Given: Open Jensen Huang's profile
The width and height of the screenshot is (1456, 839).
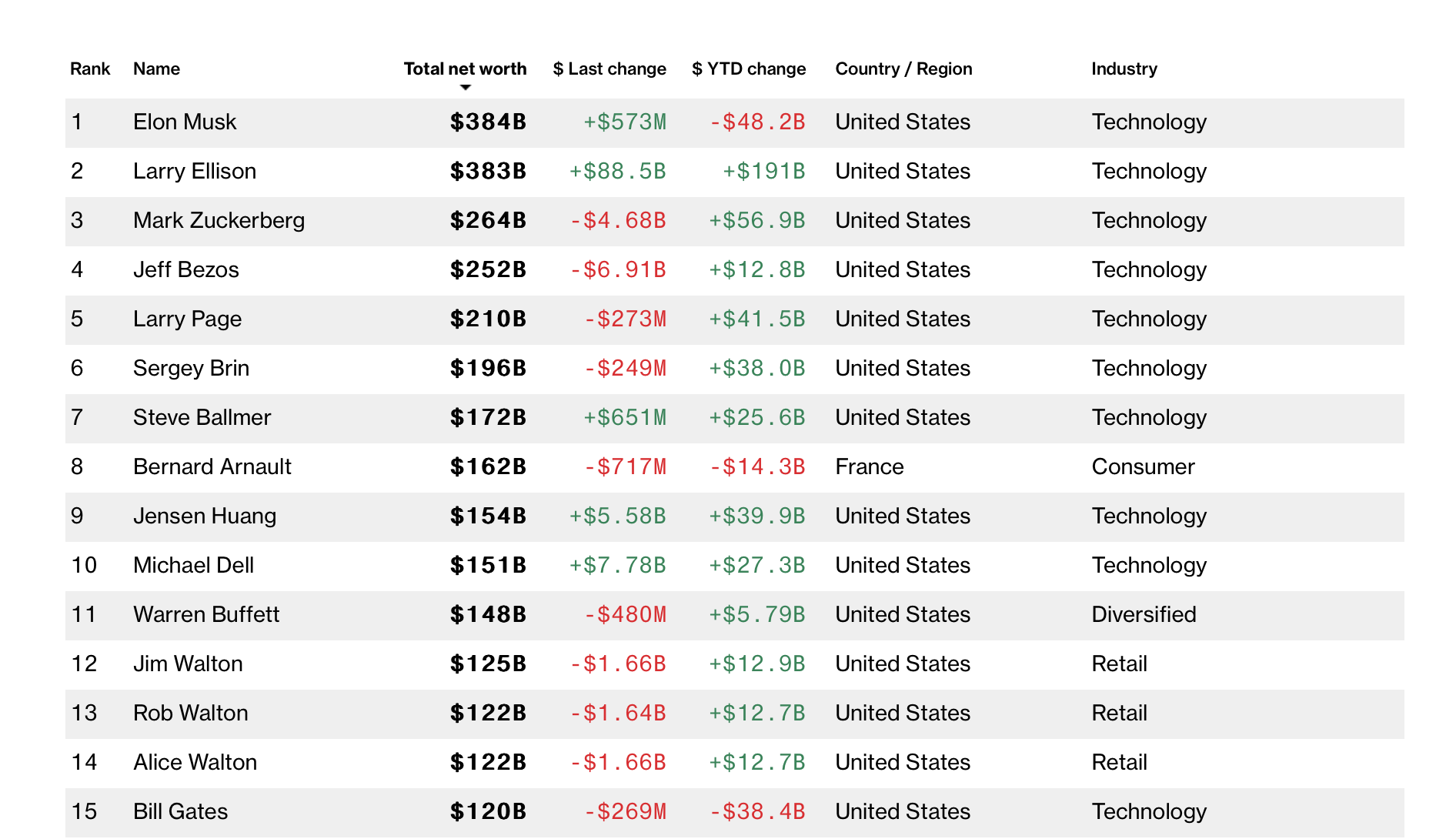Looking at the screenshot, I should click(205, 516).
